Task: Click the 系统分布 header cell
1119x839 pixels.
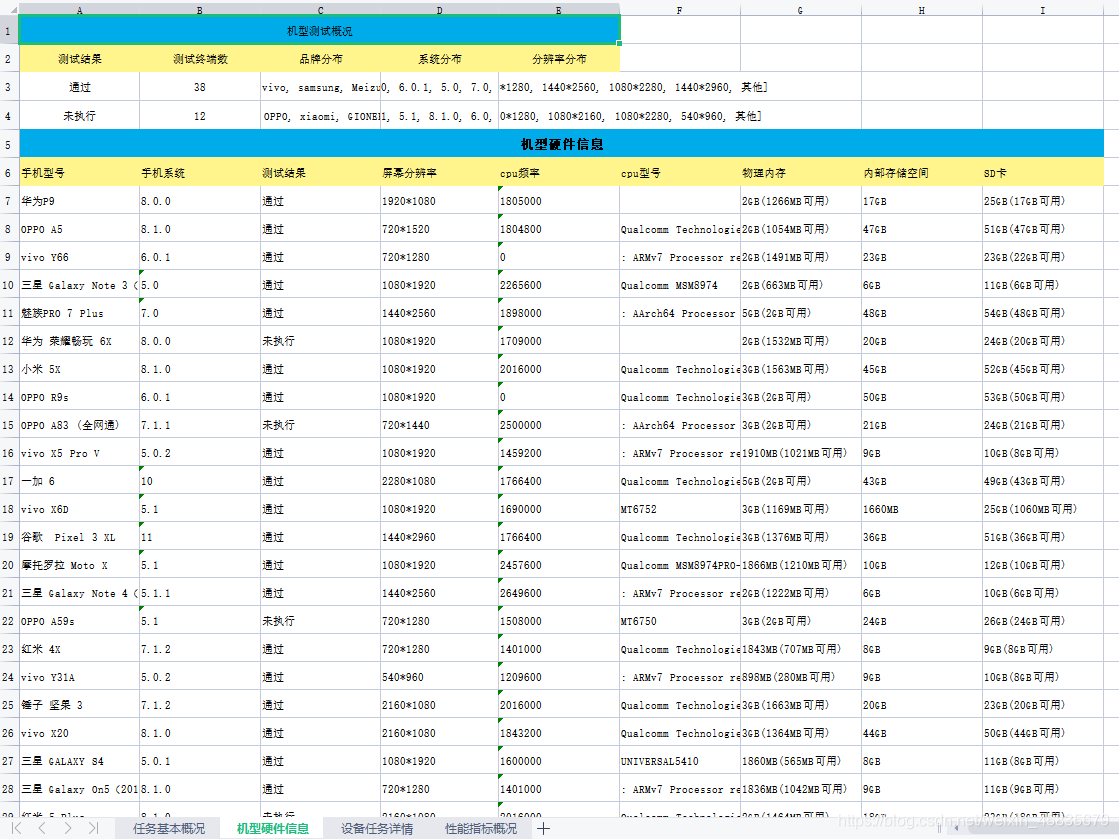Action: [x=440, y=59]
